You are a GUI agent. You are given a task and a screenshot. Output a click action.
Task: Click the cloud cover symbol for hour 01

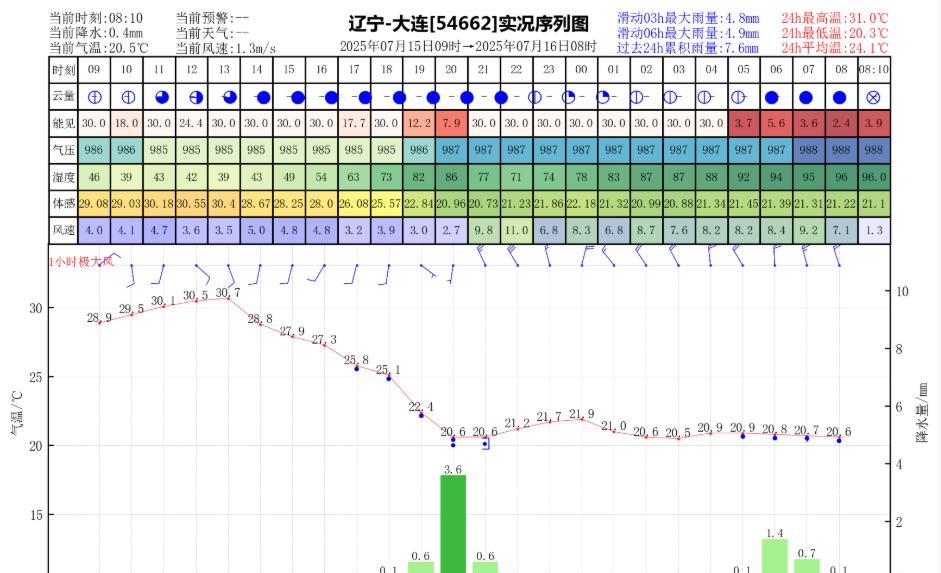pyautogui.click(x=603, y=97)
